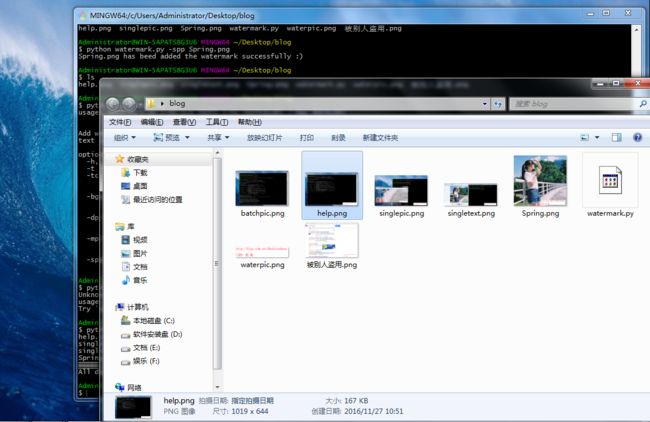Open the view options dropdown arrow
650x422 pixels.
[x=597, y=138]
